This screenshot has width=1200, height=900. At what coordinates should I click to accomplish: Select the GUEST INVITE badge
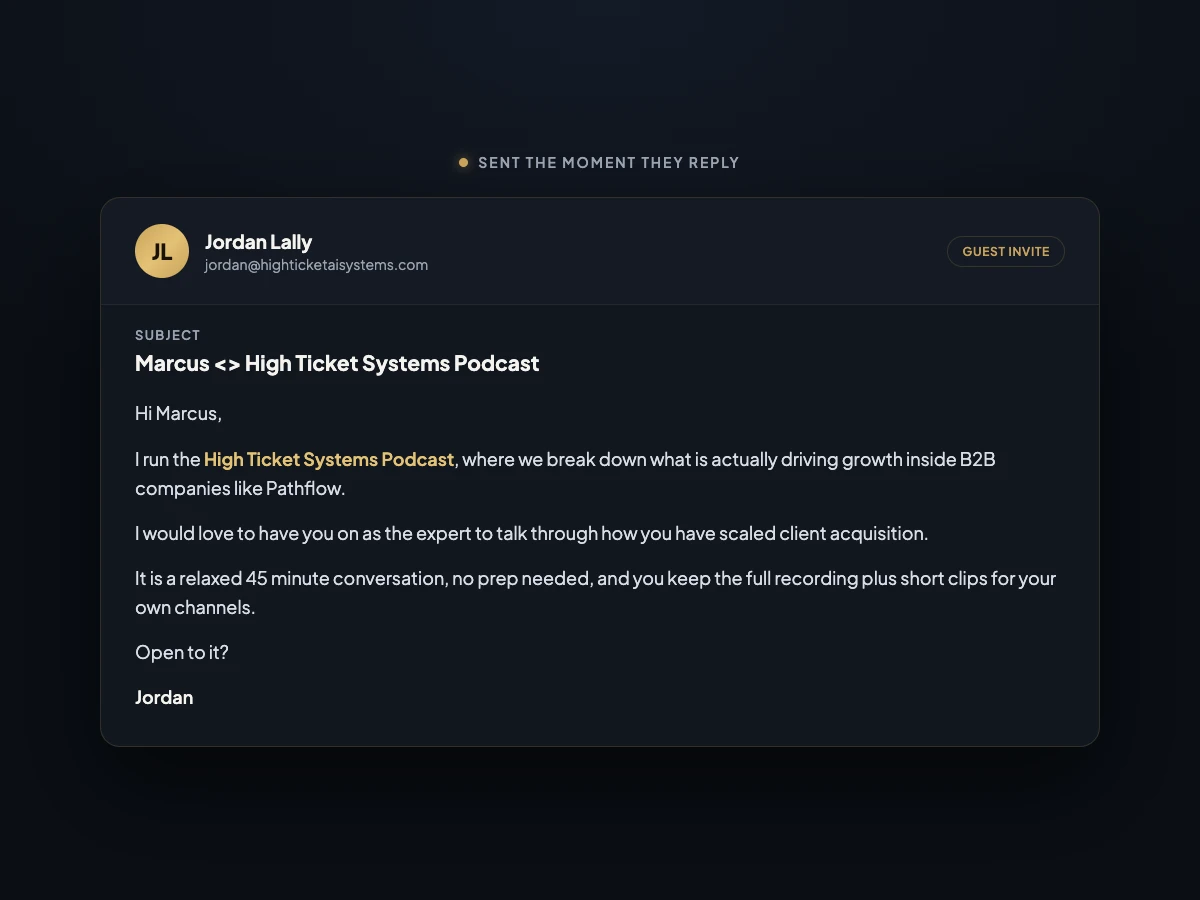click(x=1006, y=251)
